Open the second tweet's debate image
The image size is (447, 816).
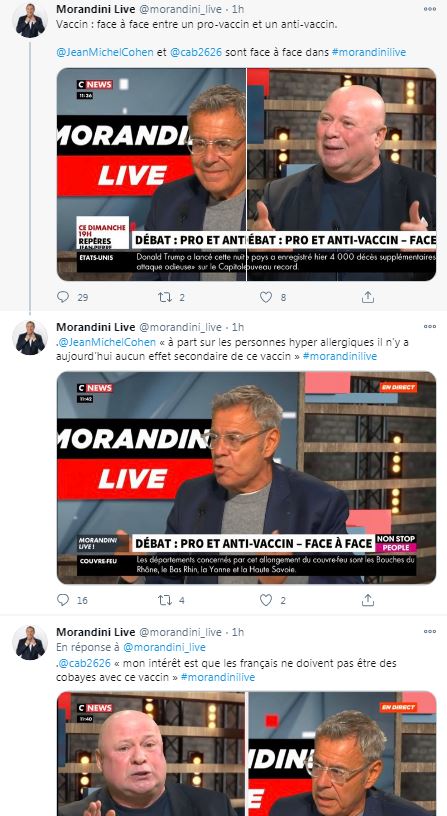(246, 478)
